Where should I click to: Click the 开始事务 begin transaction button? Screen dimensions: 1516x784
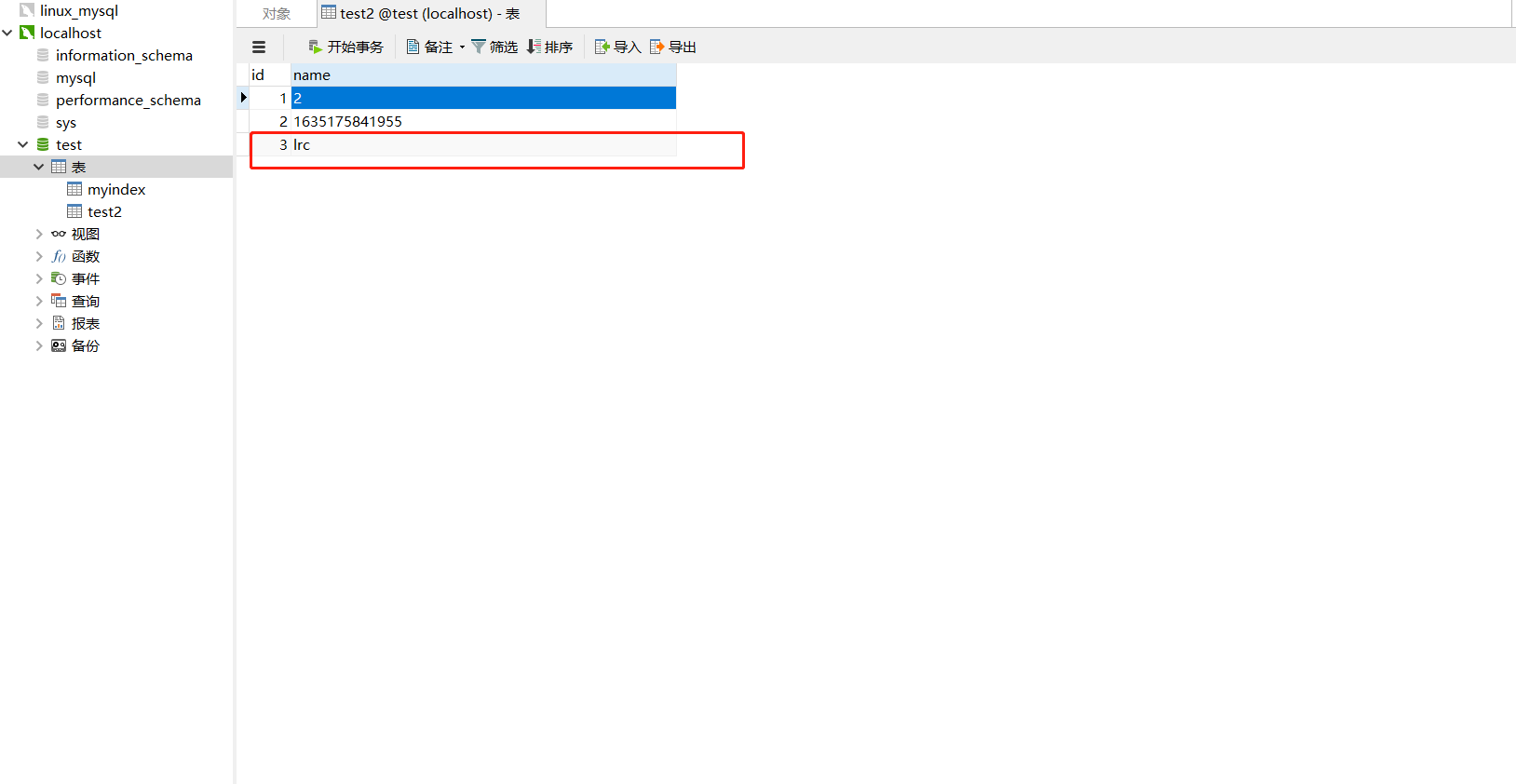coord(345,47)
